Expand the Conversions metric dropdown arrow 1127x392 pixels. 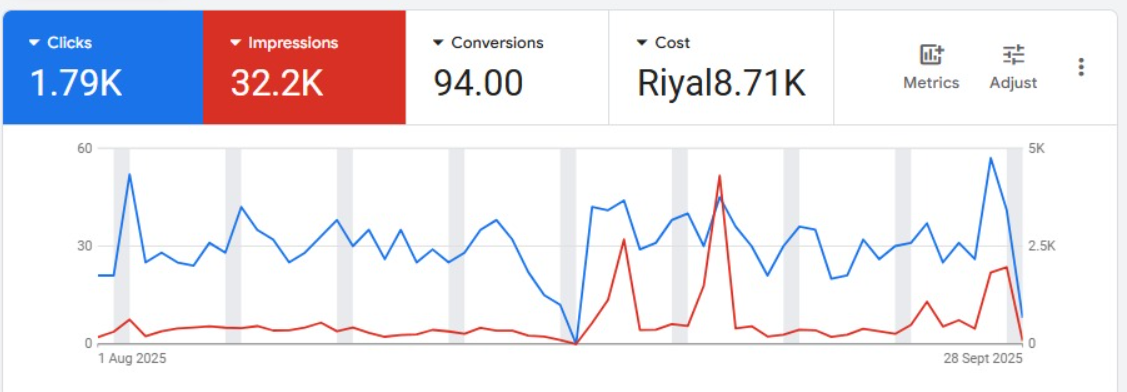coord(438,43)
